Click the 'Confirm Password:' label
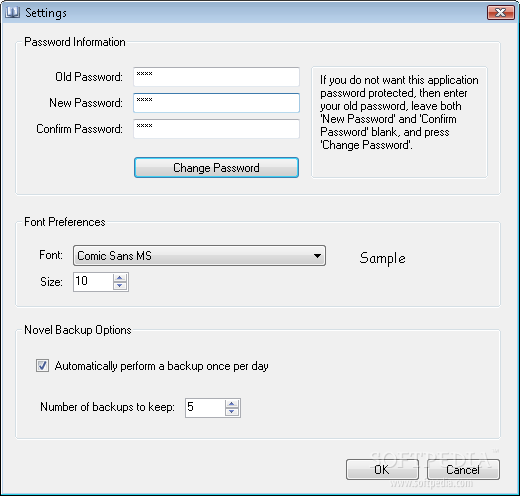520x496 pixels. click(79, 129)
